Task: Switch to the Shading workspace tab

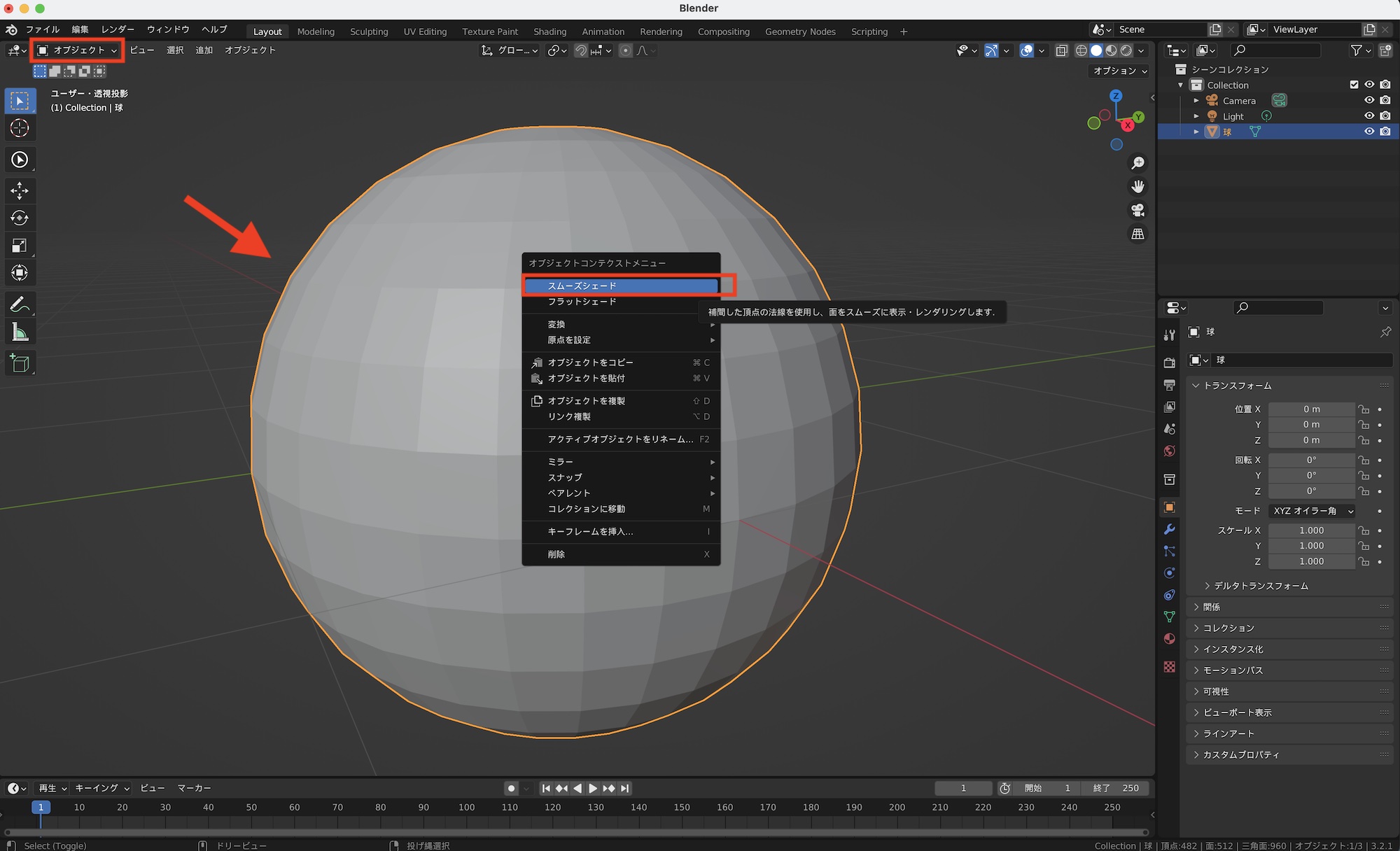Action: click(x=549, y=31)
